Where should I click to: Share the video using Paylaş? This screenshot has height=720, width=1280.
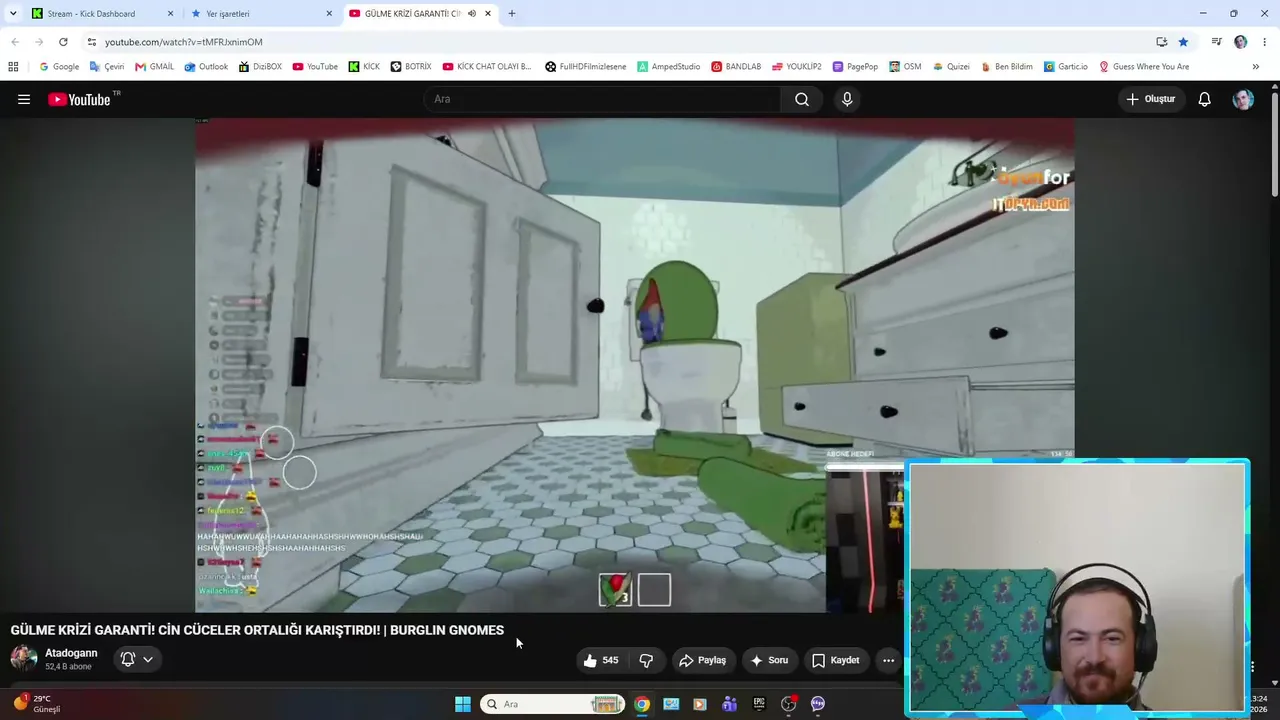702,660
